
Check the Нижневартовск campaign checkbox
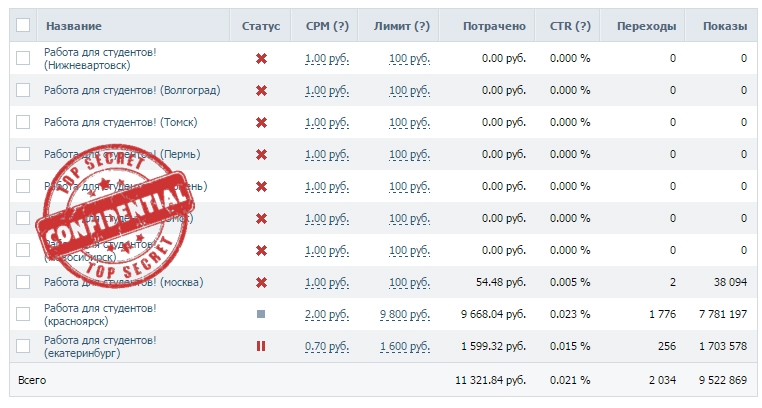23,59
